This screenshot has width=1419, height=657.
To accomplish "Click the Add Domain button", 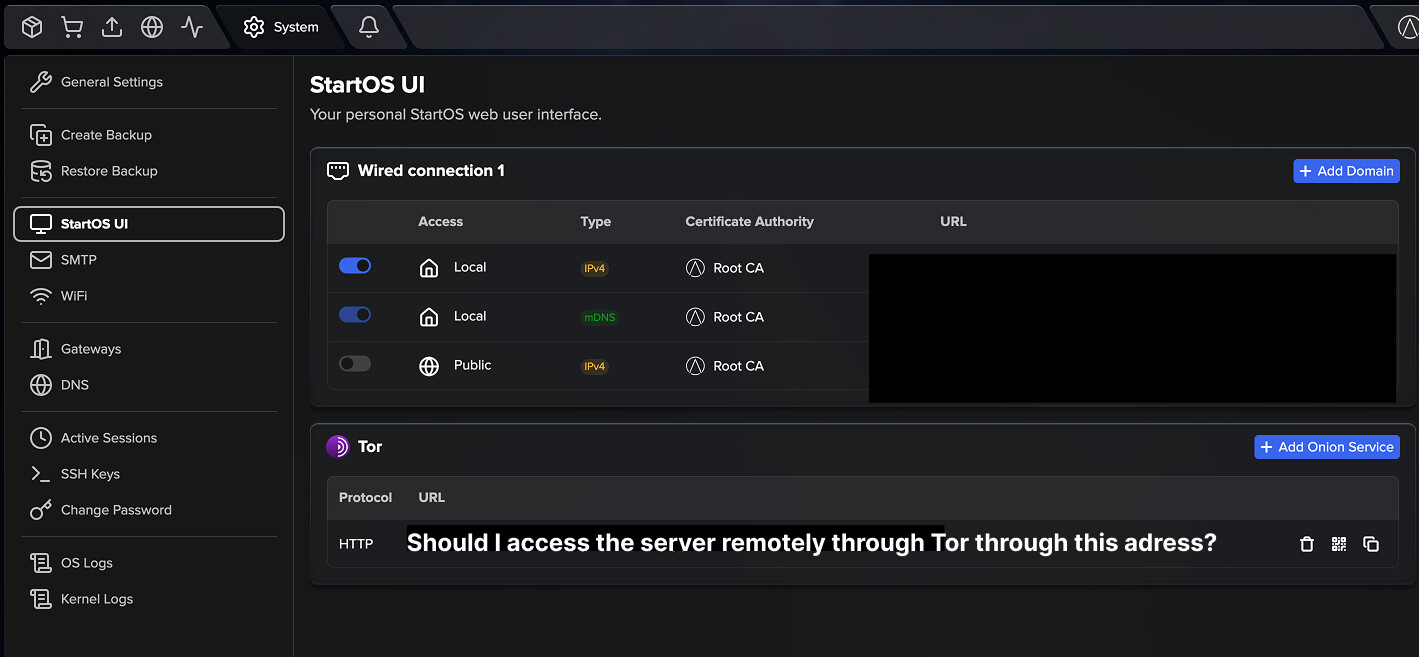I will pyautogui.click(x=1346, y=171).
